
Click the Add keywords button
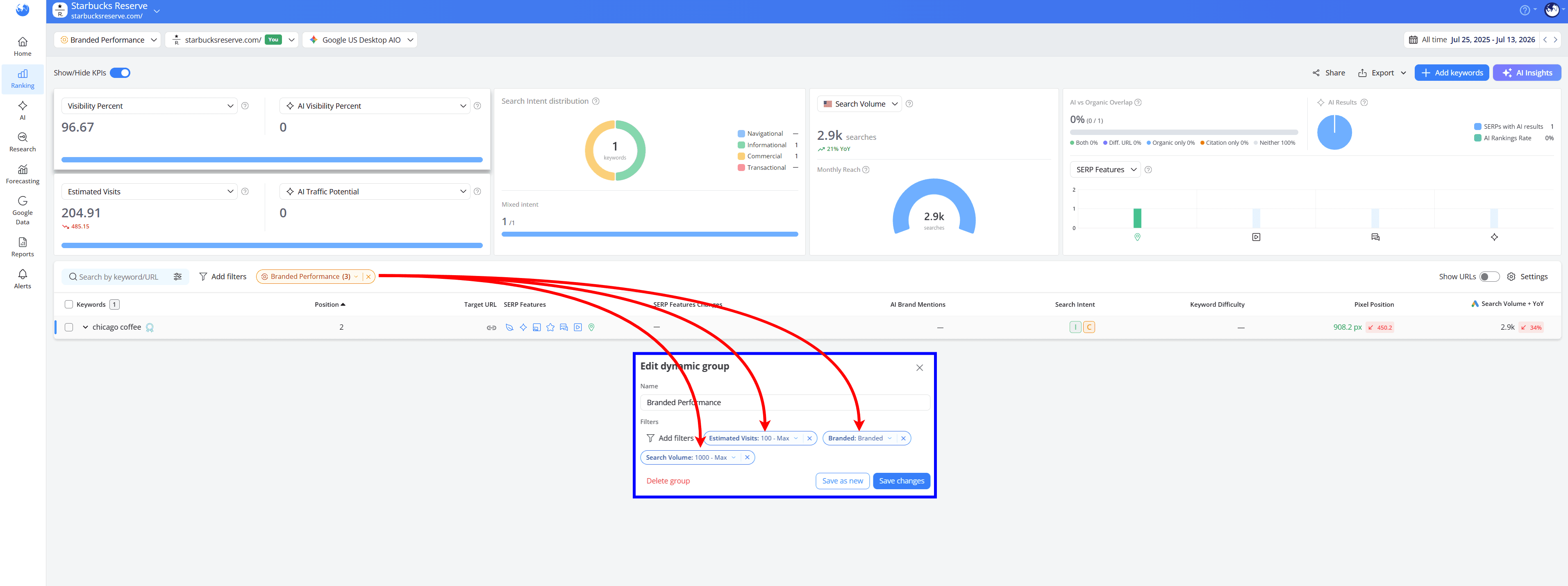click(1451, 73)
